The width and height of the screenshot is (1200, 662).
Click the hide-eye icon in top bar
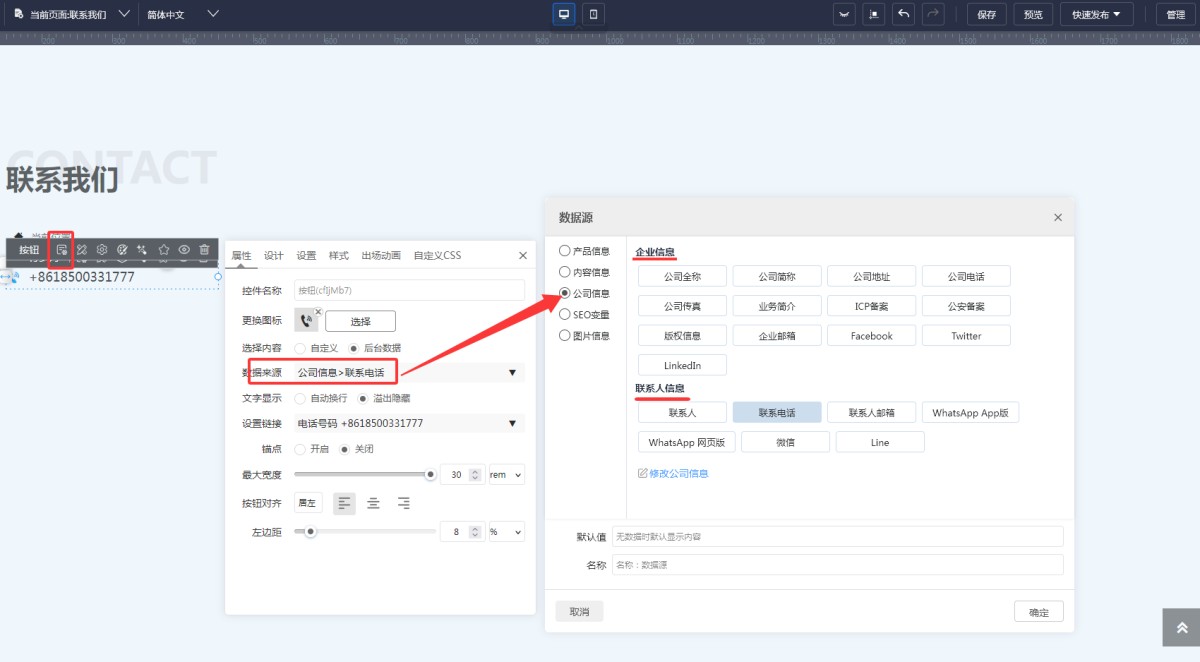point(846,14)
